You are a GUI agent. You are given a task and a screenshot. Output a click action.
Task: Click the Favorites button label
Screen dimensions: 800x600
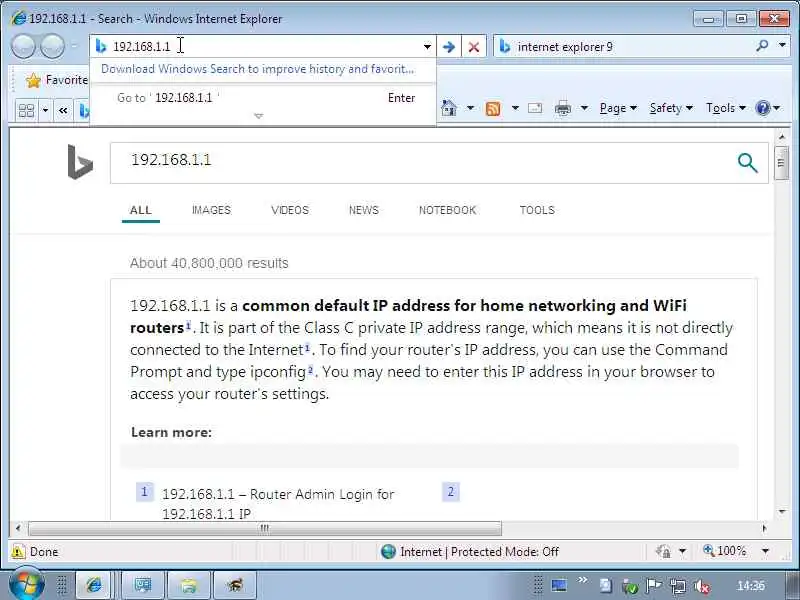pos(67,80)
